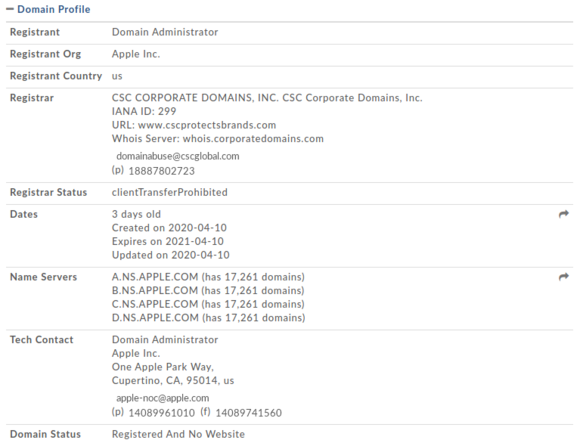Select the CSC CORPORATE DOMAINS registrar line
Screen dimensions: 580x446
point(267,98)
